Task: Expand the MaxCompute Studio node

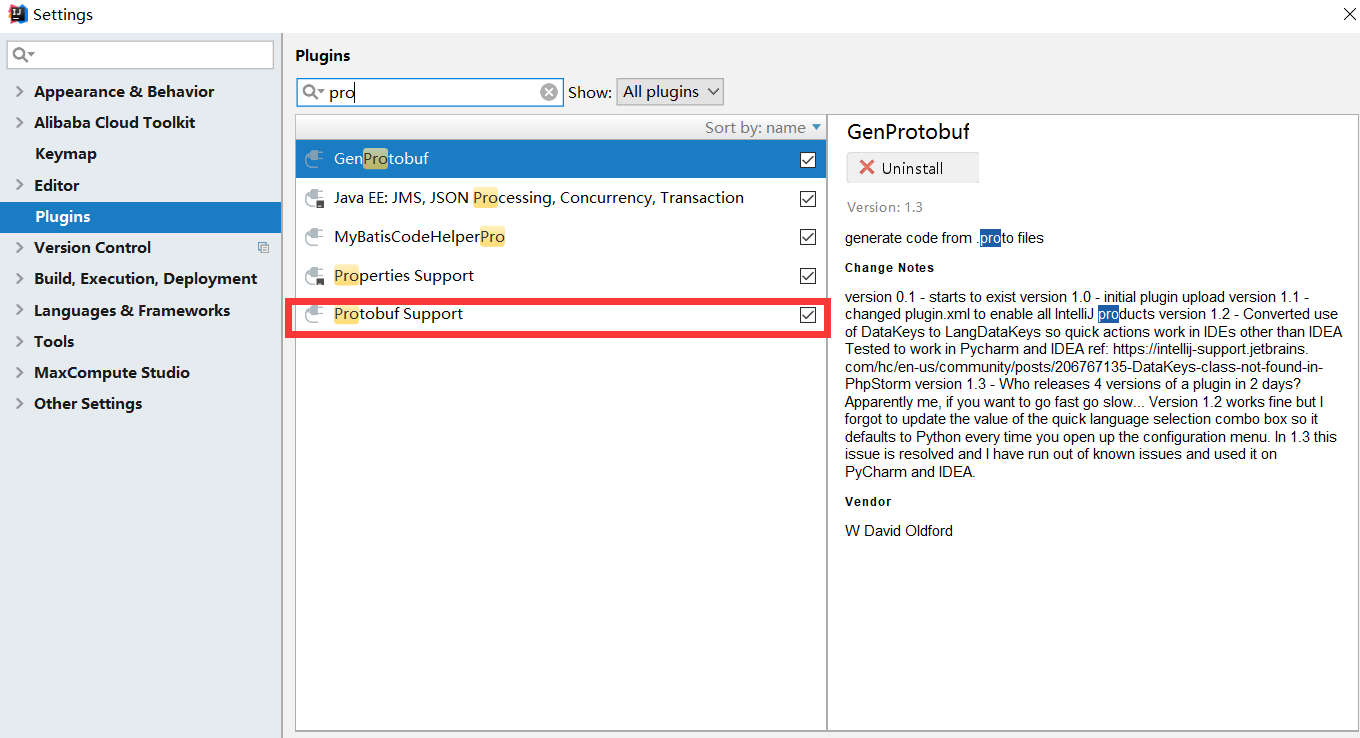Action: point(19,373)
